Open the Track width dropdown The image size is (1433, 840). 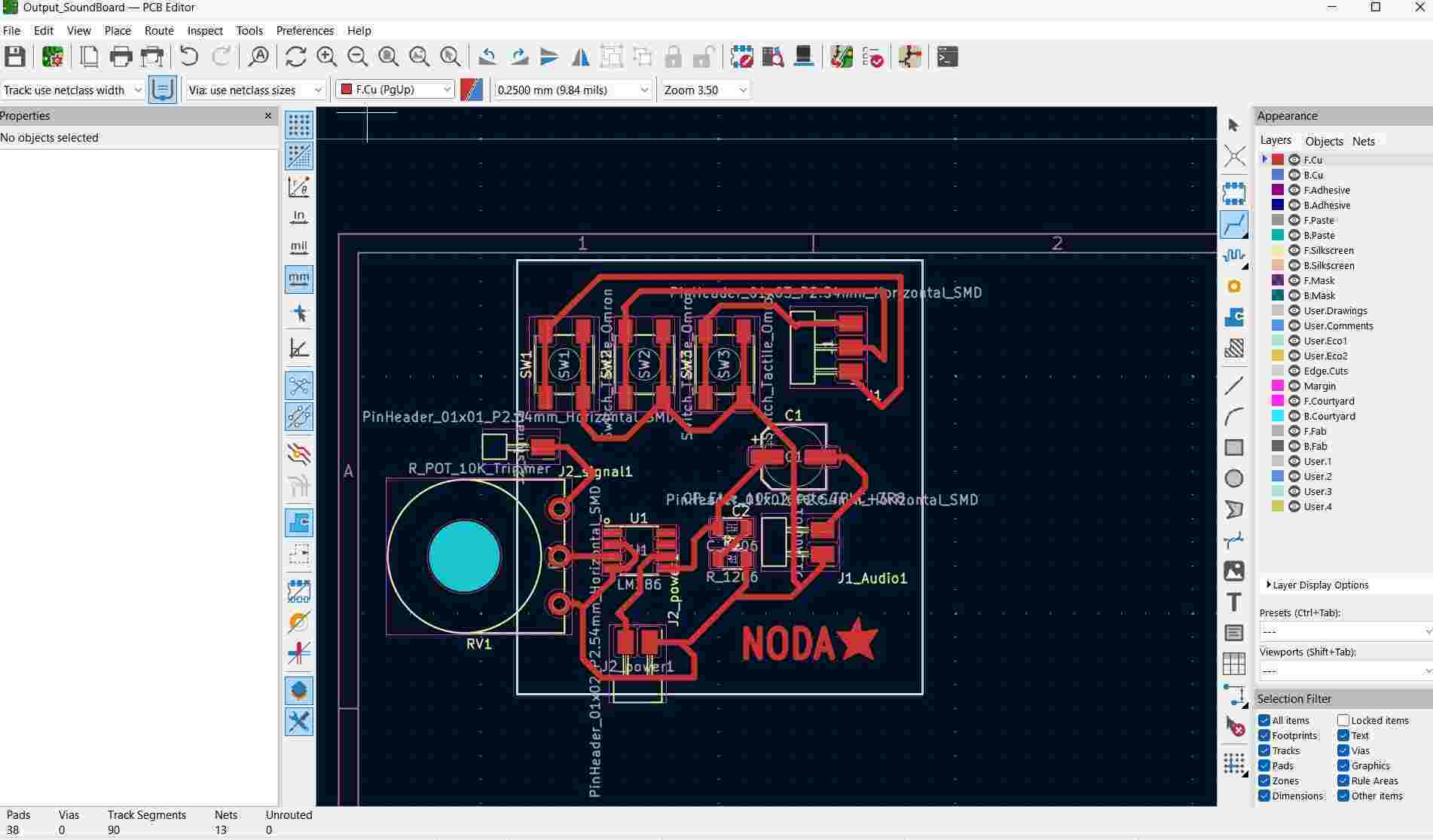tap(72, 90)
